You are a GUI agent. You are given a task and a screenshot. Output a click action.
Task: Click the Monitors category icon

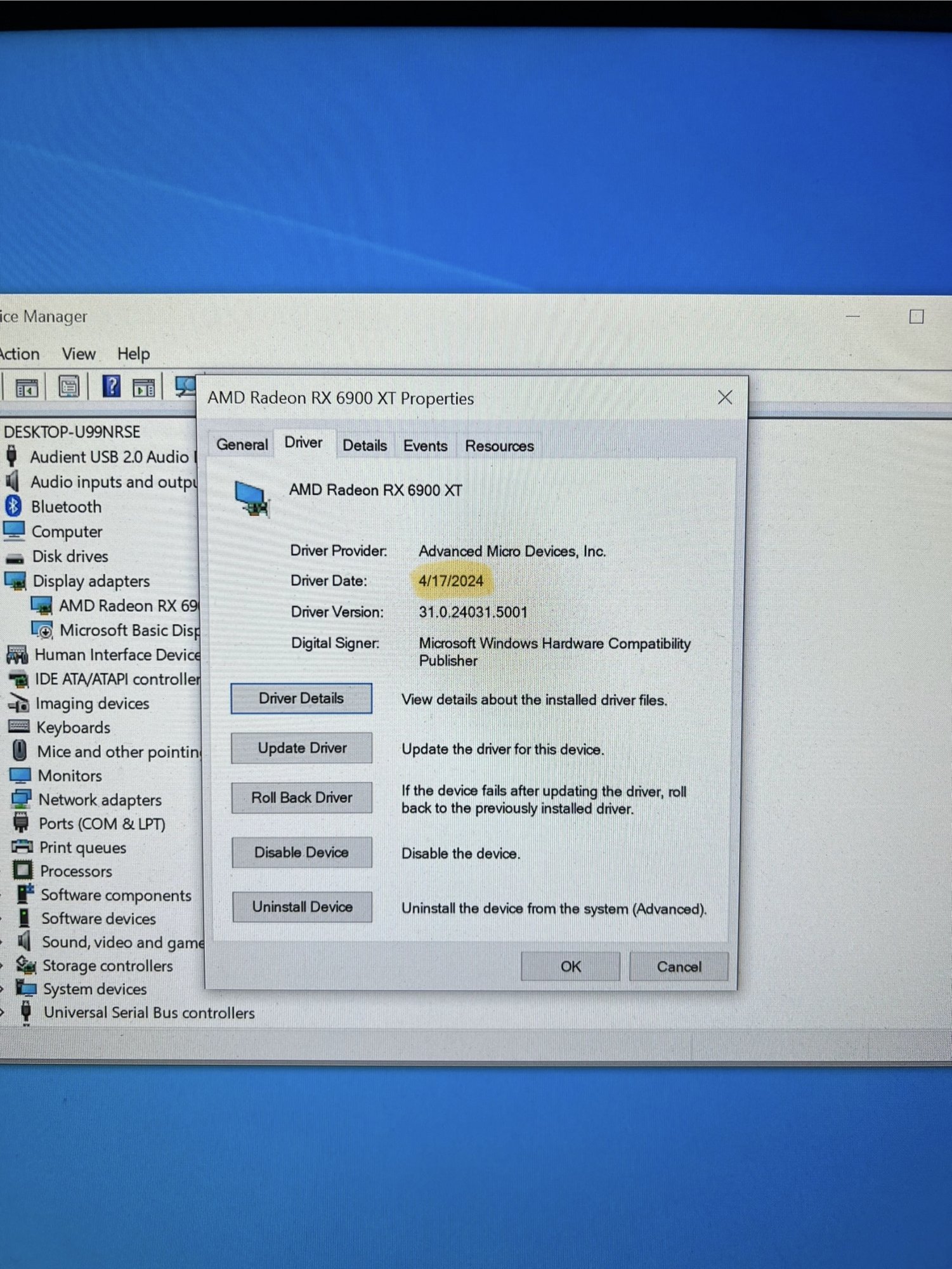coord(20,775)
